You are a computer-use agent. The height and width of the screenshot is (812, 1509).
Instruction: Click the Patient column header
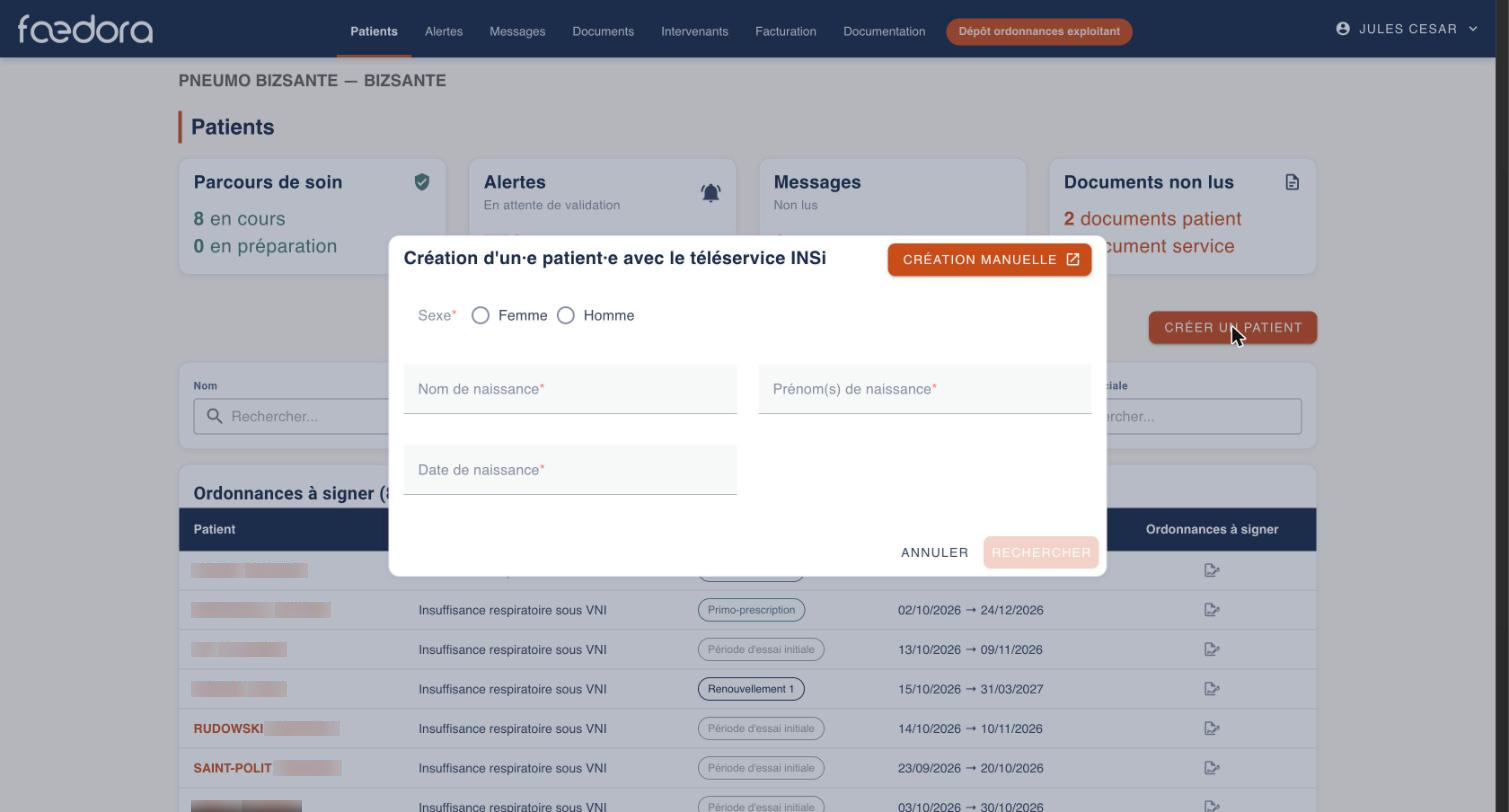point(214,529)
